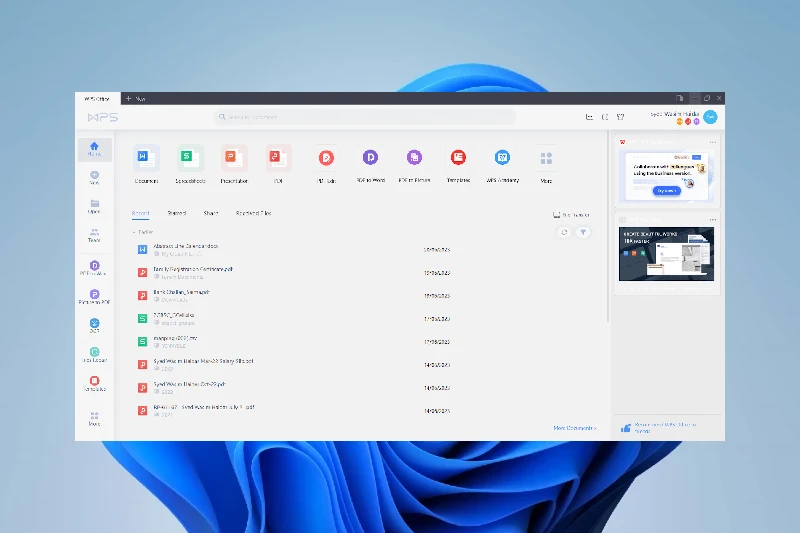This screenshot has height=533, width=800.
Task: Click the filter funnel icon
Action: coord(583,232)
